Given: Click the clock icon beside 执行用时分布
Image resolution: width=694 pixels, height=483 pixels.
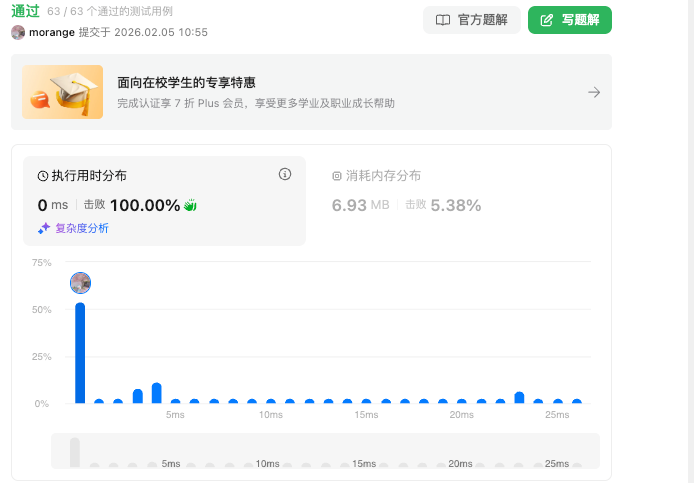Looking at the screenshot, I should pyautogui.click(x=43, y=176).
